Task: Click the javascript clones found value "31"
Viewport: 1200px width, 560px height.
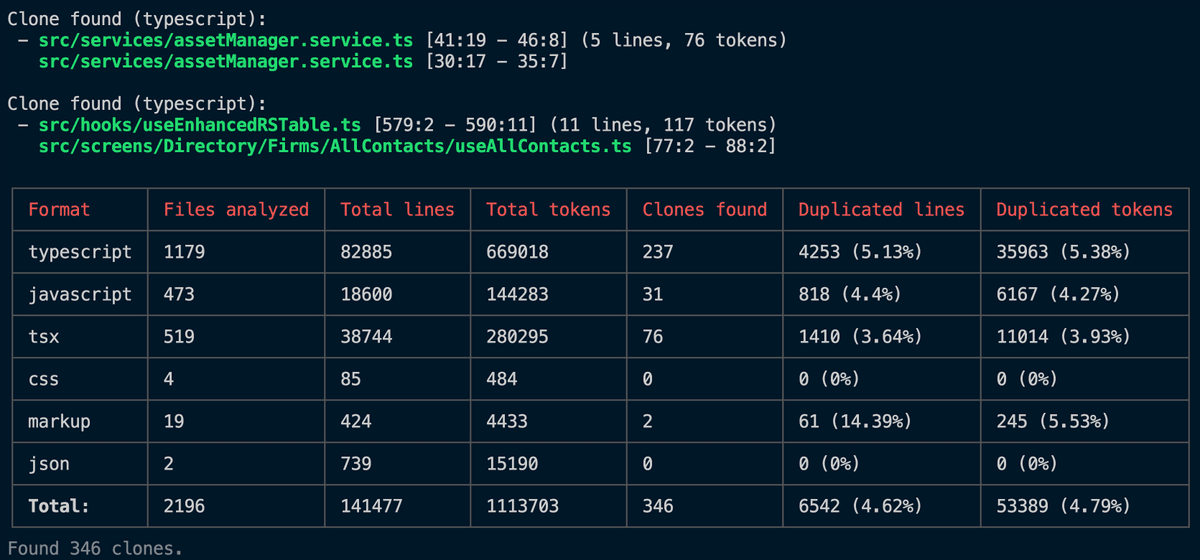Action: pos(652,295)
